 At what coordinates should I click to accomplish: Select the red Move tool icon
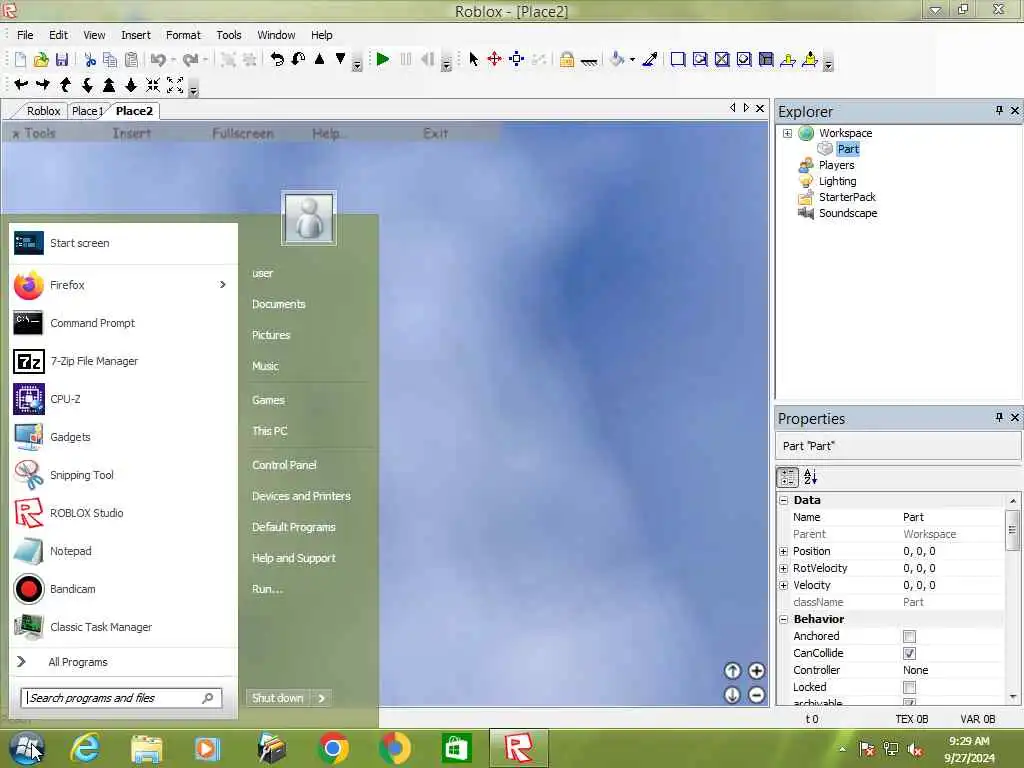(x=494, y=59)
